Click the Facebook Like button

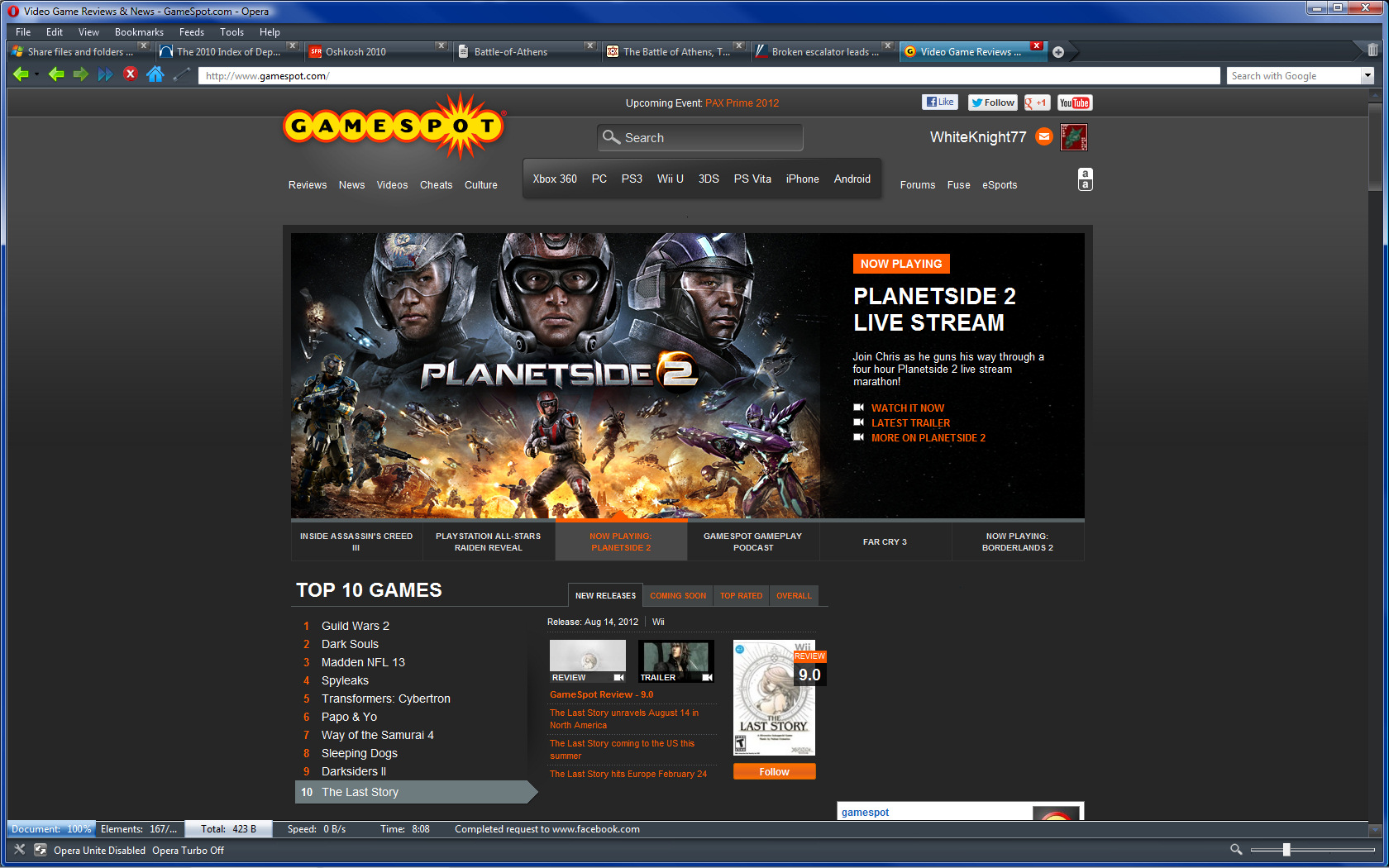click(x=940, y=103)
